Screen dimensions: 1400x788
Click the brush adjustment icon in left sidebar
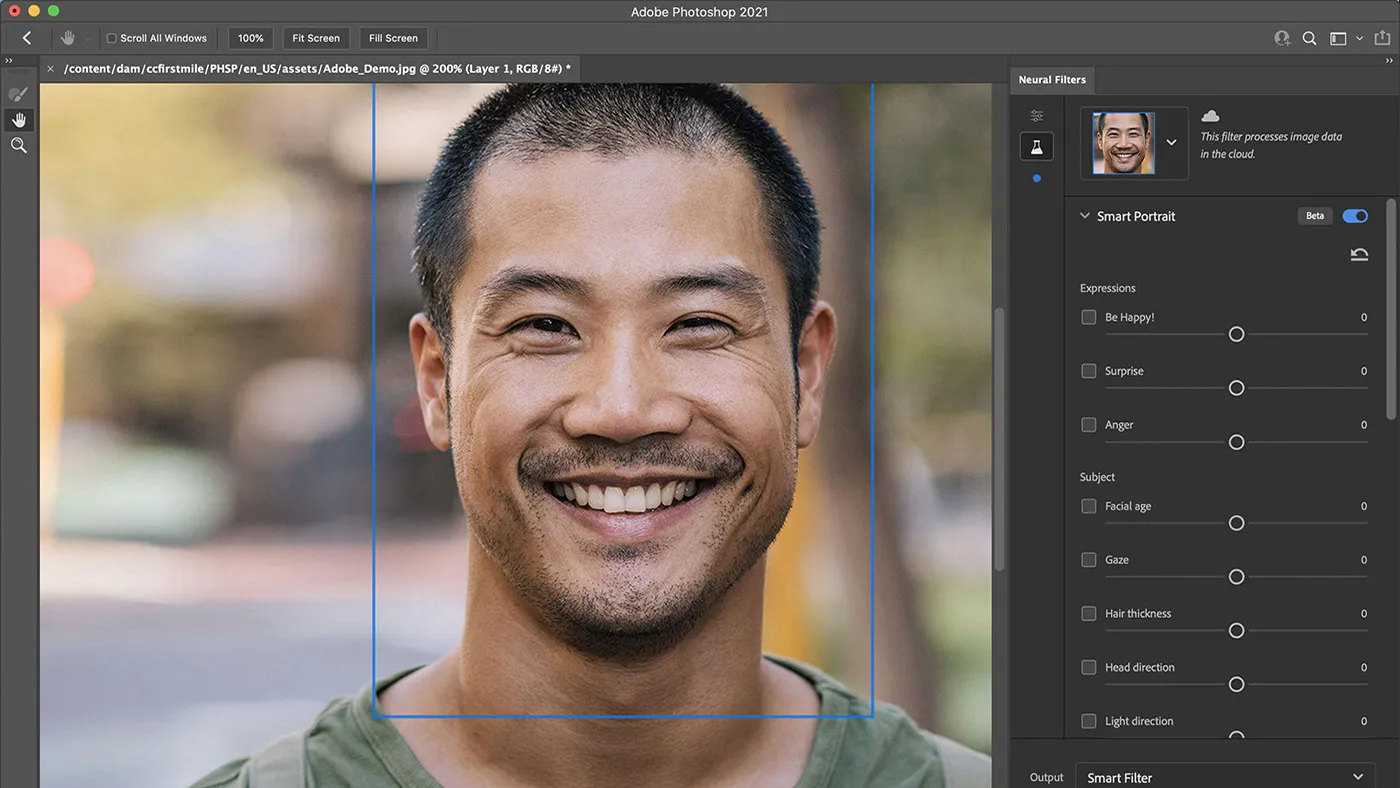coord(18,93)
